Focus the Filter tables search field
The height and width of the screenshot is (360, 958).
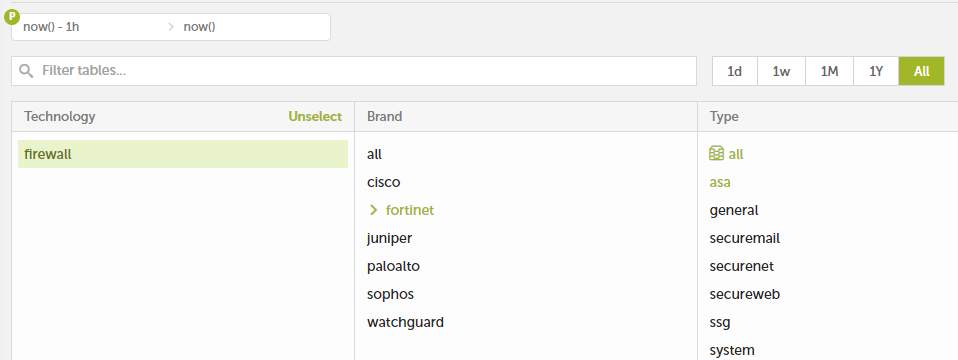354,71
